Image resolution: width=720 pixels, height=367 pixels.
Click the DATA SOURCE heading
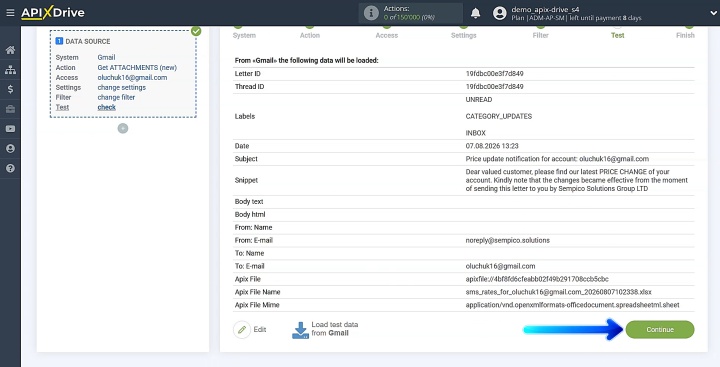[88, 41]
